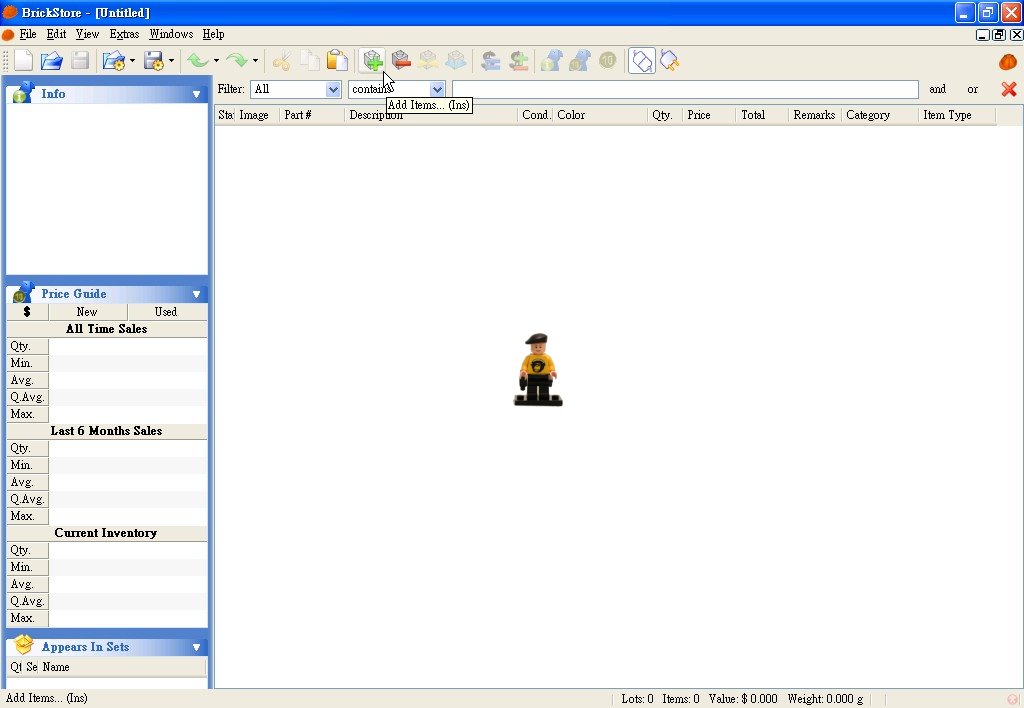Click the Qty. column header in table
Image resolution: width=1024 pixels, height=708 pixels.
[x=665, y=115]
